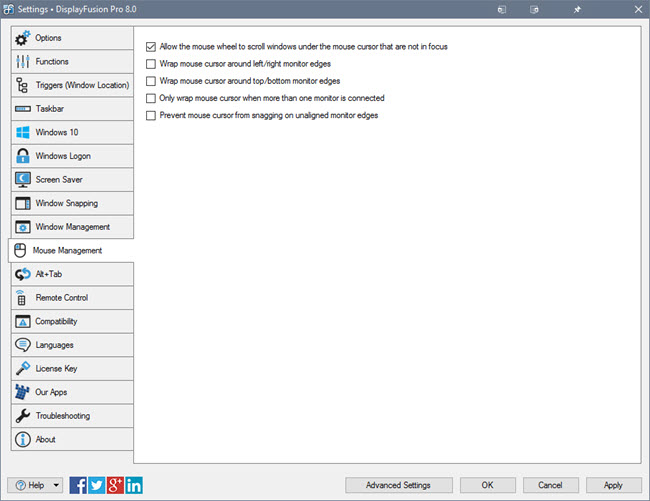
Task: Expand the Help button dropdown arrow
Action: pos(56,485)
